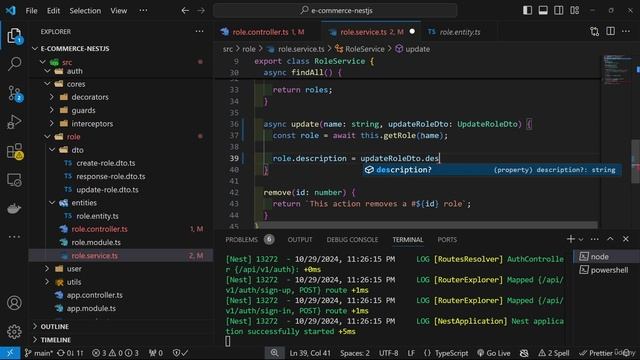Open the Source Control view
Viewport: 640px width, 360px height.
click(14, 93)
